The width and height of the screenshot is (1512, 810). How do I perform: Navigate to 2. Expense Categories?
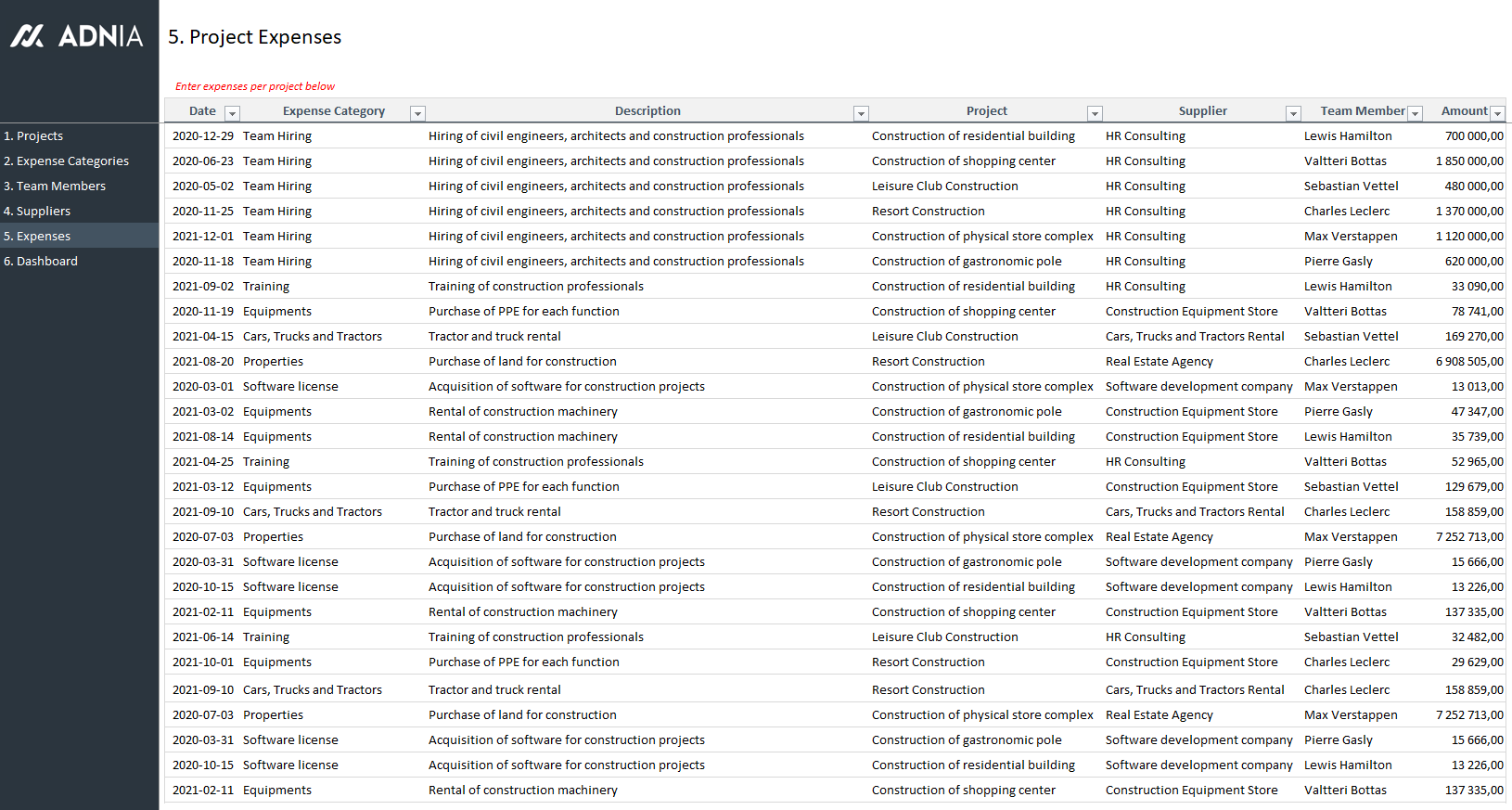66,161
